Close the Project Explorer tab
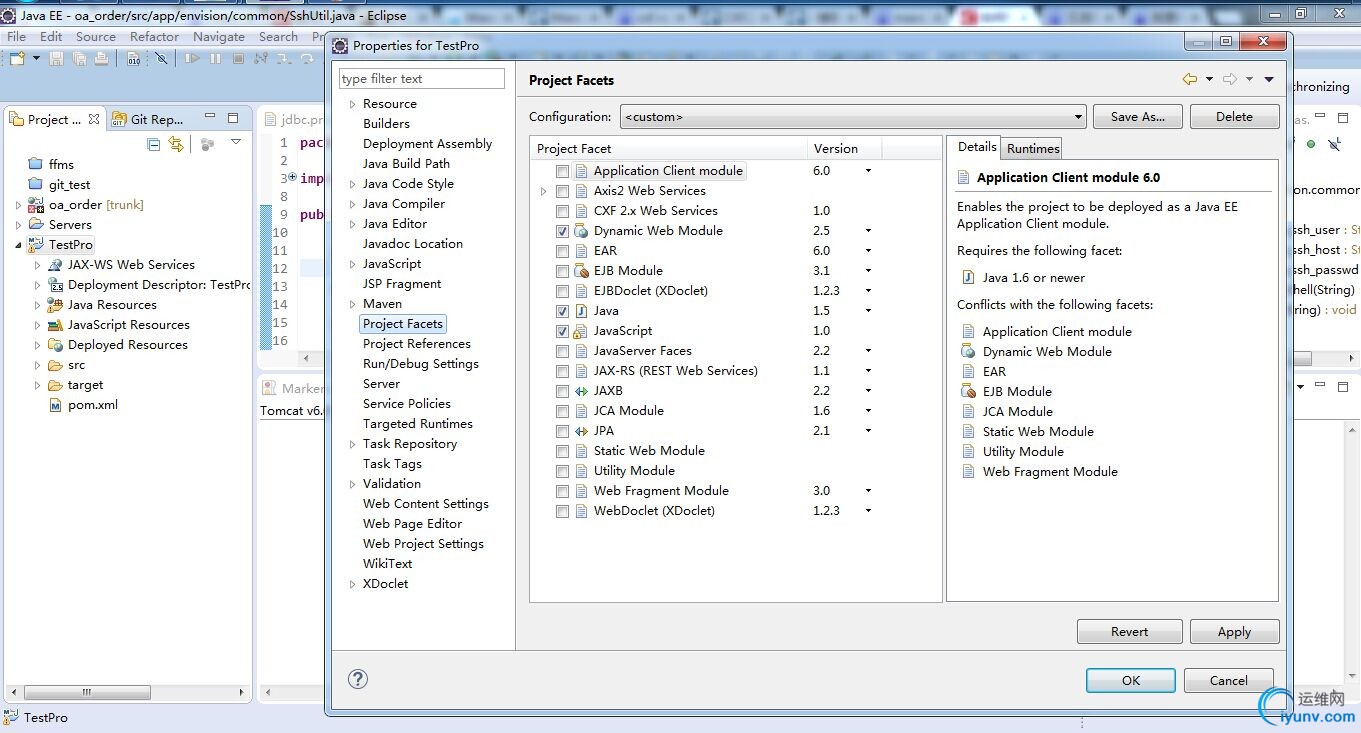The width and height of the screenshot is (1361, 733). 94,119
